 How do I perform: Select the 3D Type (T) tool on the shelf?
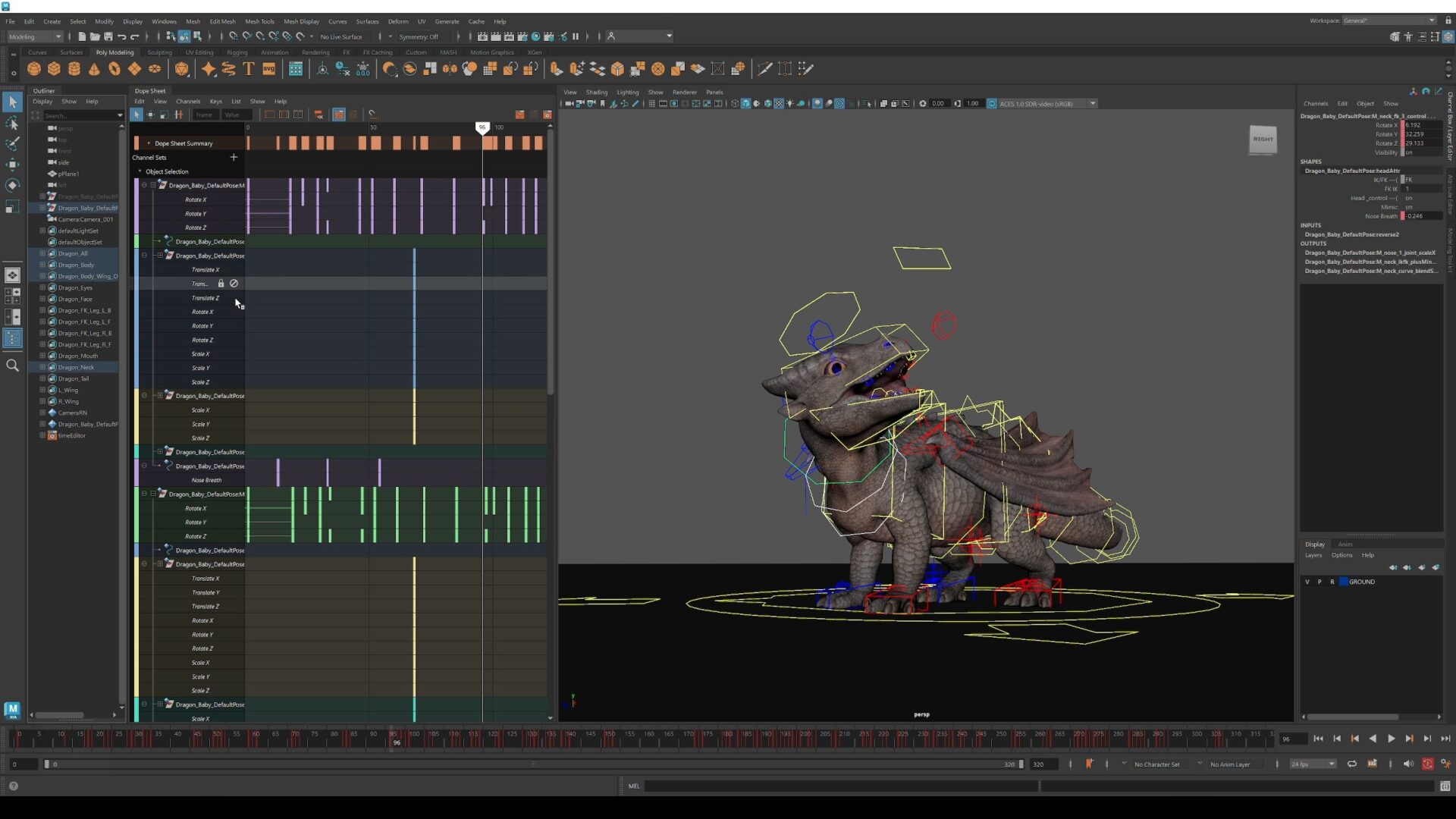[x=248, y=68]
